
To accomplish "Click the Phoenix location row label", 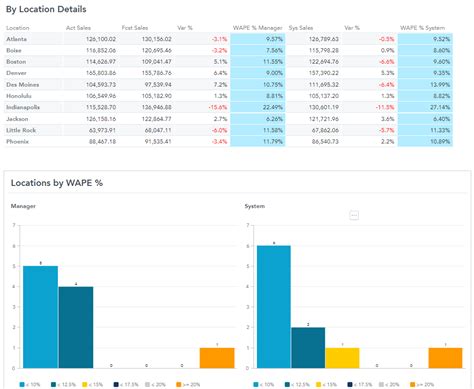I will (x=17, y=142).
